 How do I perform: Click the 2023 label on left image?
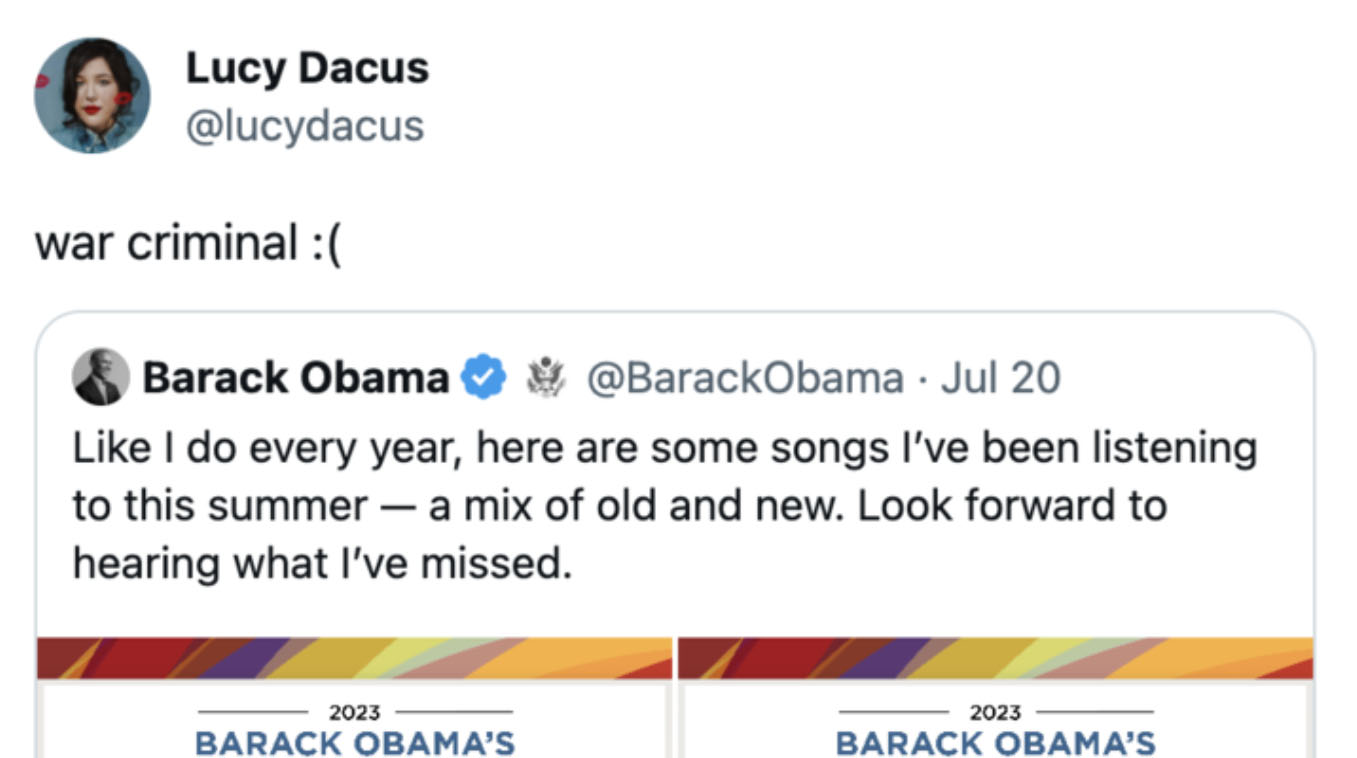click(x=354, y=712)
